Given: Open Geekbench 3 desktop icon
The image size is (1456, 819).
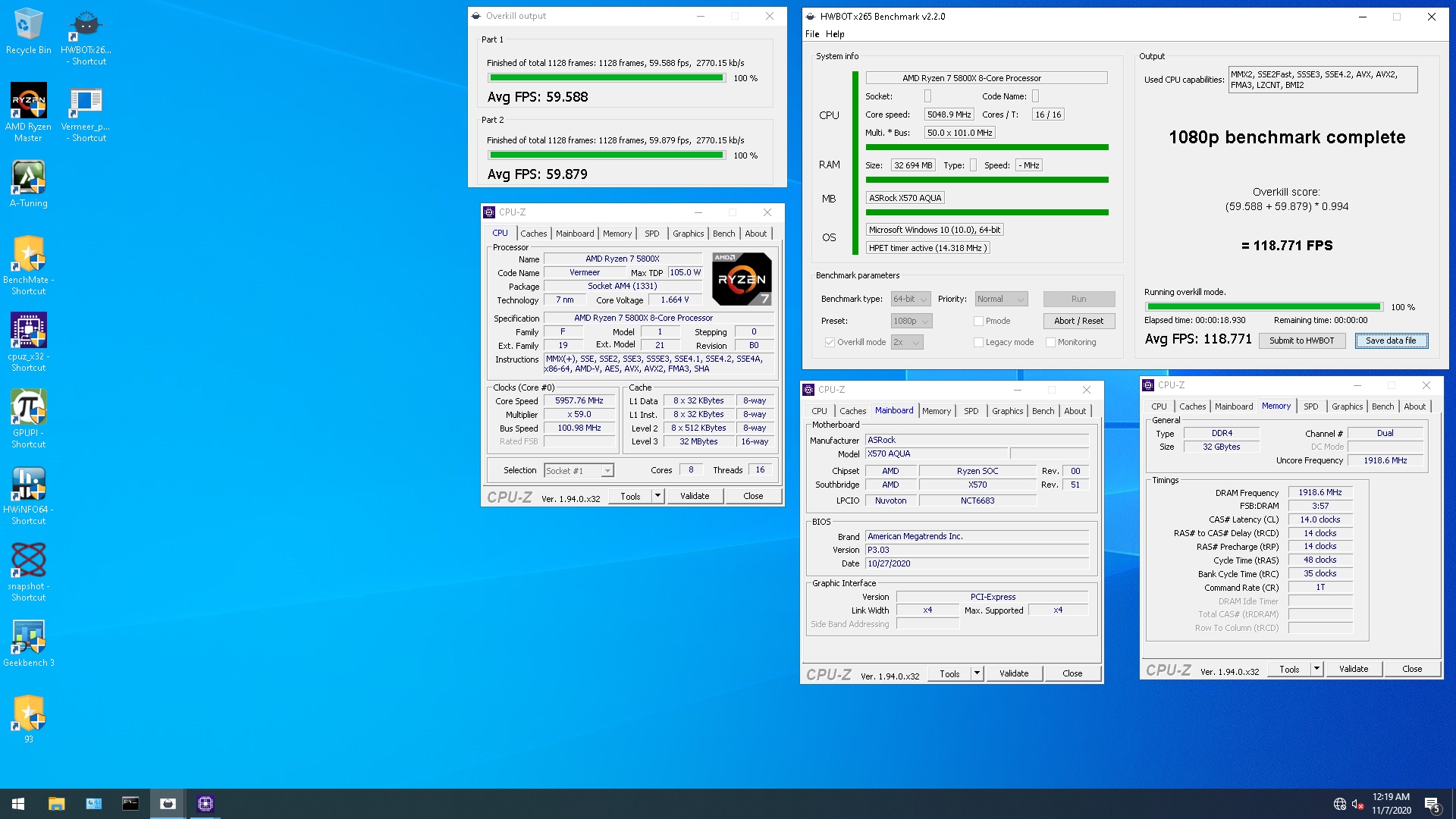Looking at the screenshot, I should (x=28, y=644).
